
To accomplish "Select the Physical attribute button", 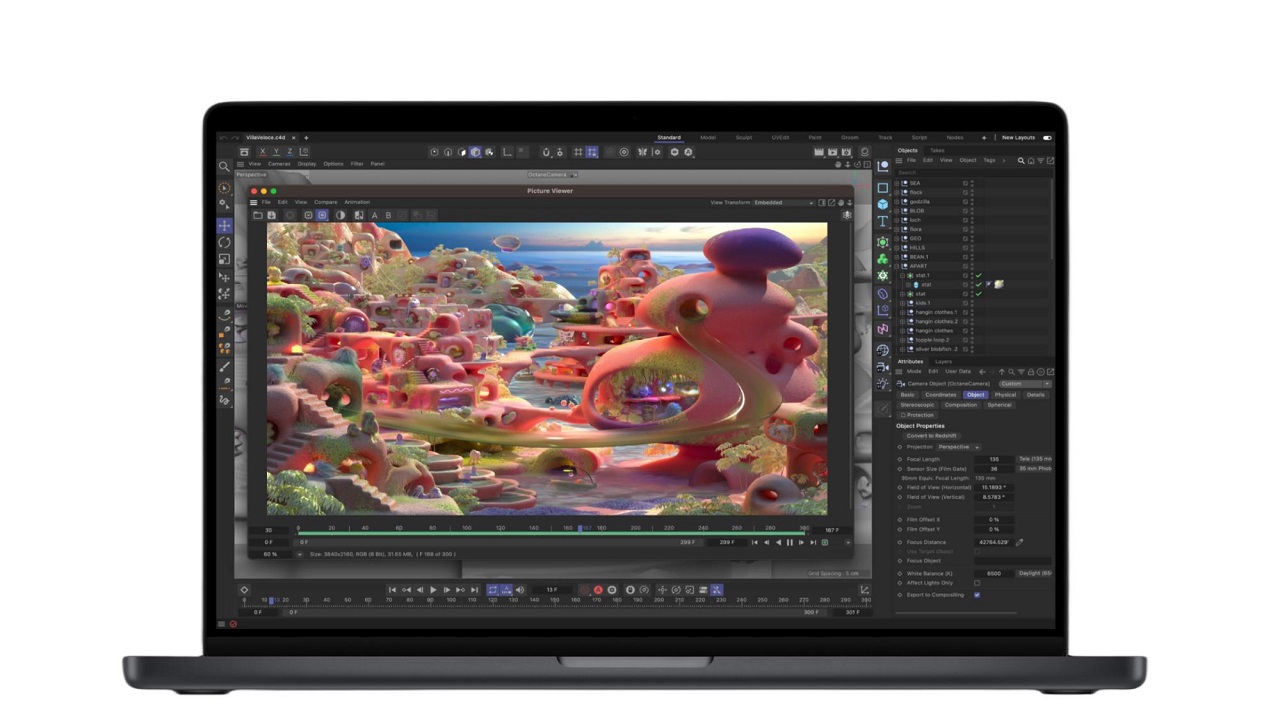I will pyautogui.click(x=1005, y=395).
